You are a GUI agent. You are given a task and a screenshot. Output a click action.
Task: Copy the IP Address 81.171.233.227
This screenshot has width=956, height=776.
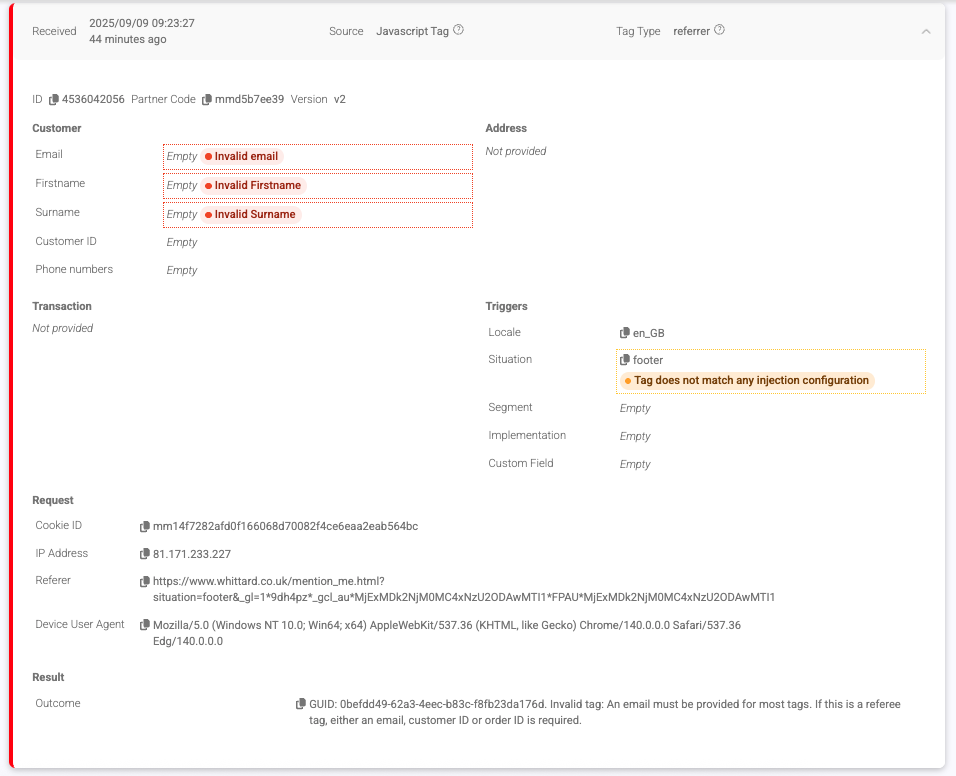(145, 554)
